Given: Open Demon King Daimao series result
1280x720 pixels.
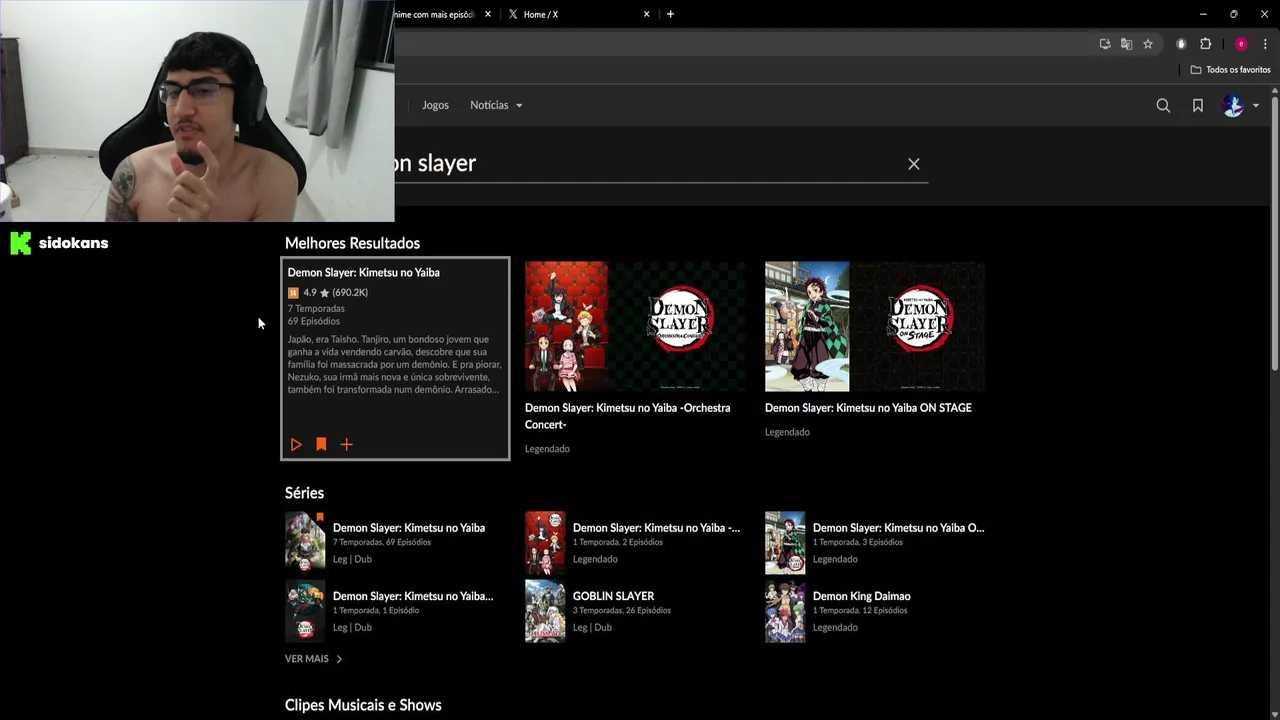Looking at the screenshot, I should (x=875, y=611).
